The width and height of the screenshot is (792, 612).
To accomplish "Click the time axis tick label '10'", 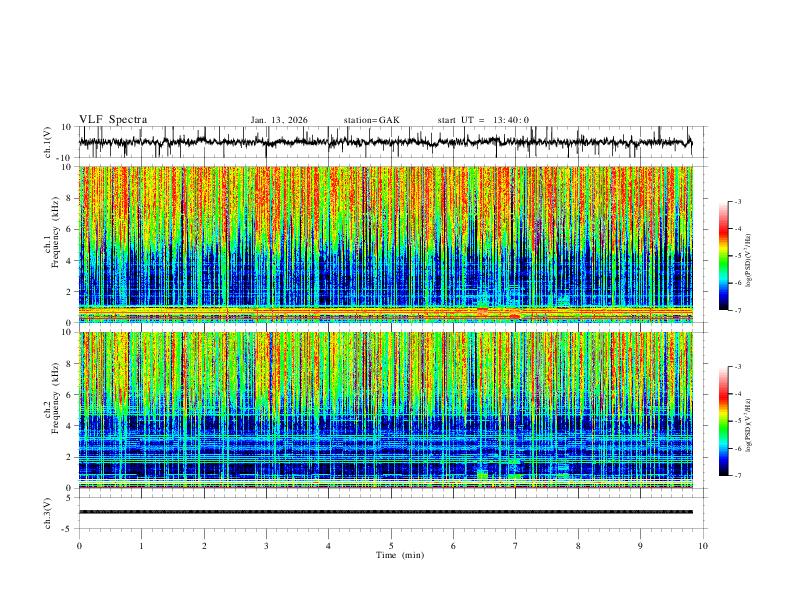I will pos(703,546).
